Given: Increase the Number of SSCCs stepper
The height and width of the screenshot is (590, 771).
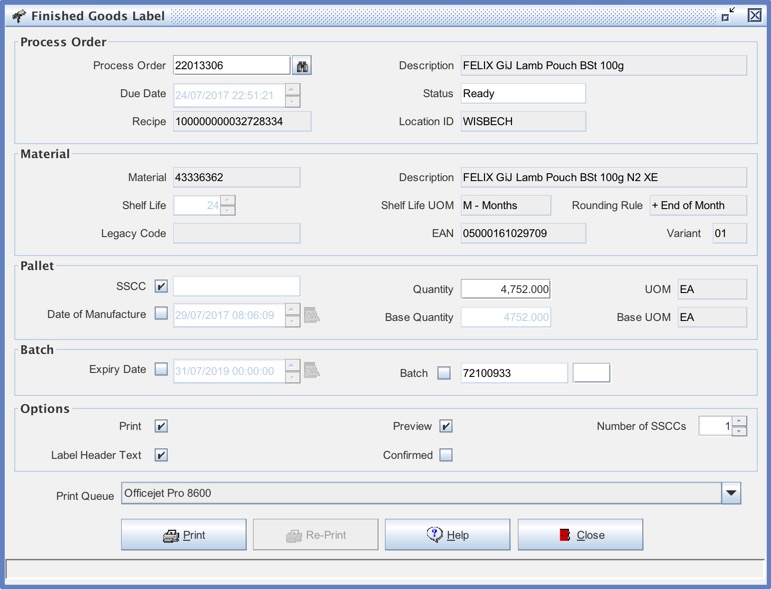Looking at the screenshot, I should (x=739, y=421).
